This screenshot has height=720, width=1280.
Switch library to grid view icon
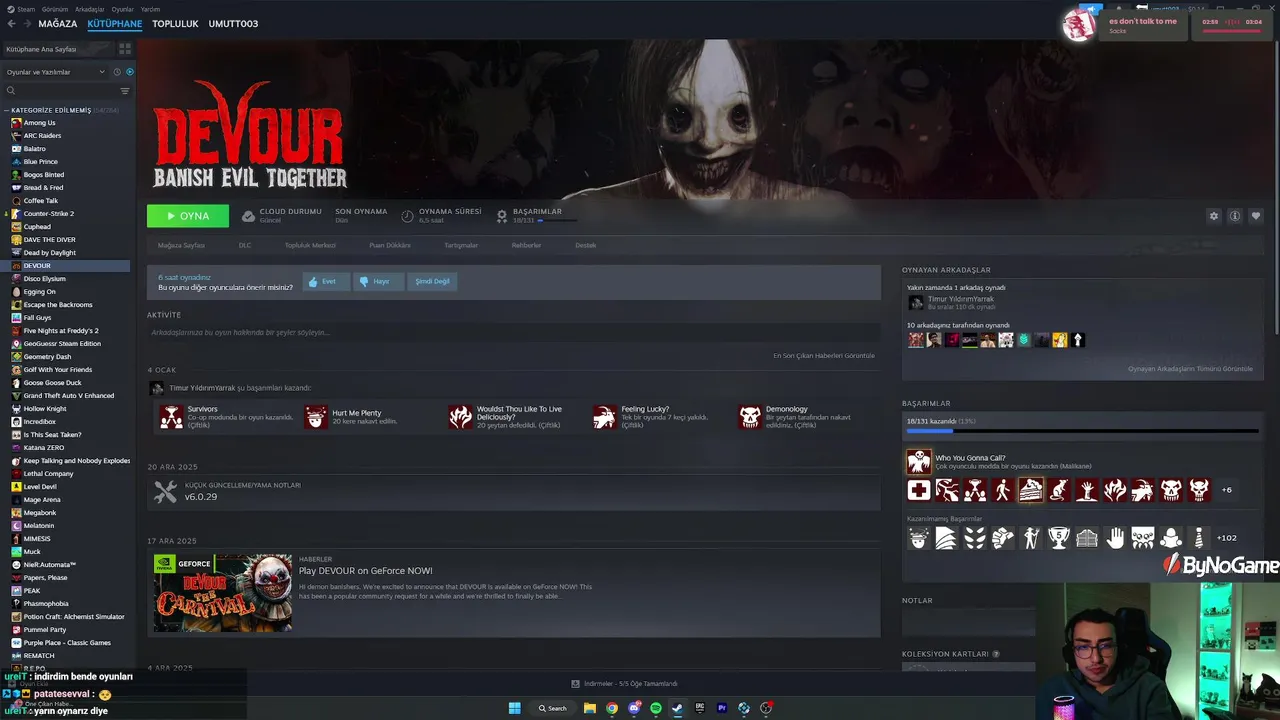click(x=125, y=48)
